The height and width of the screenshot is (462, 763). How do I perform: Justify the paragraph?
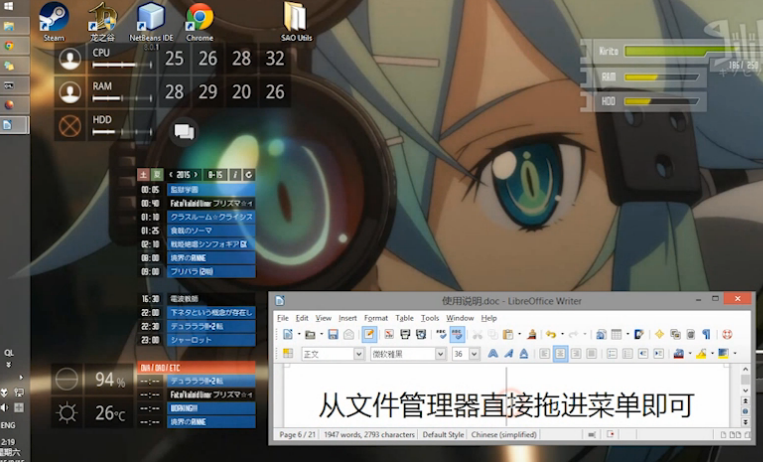[x=591, y=354]
